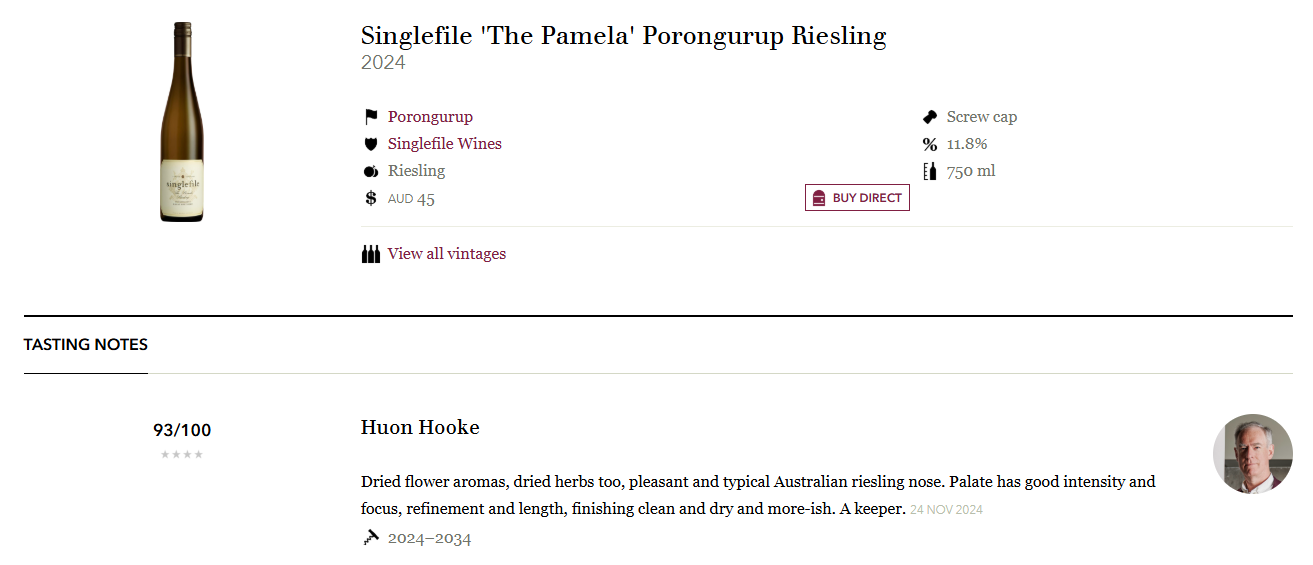The image size is (1313, 565).
Task: Click the winery shield icon
Action: (371, 144)
